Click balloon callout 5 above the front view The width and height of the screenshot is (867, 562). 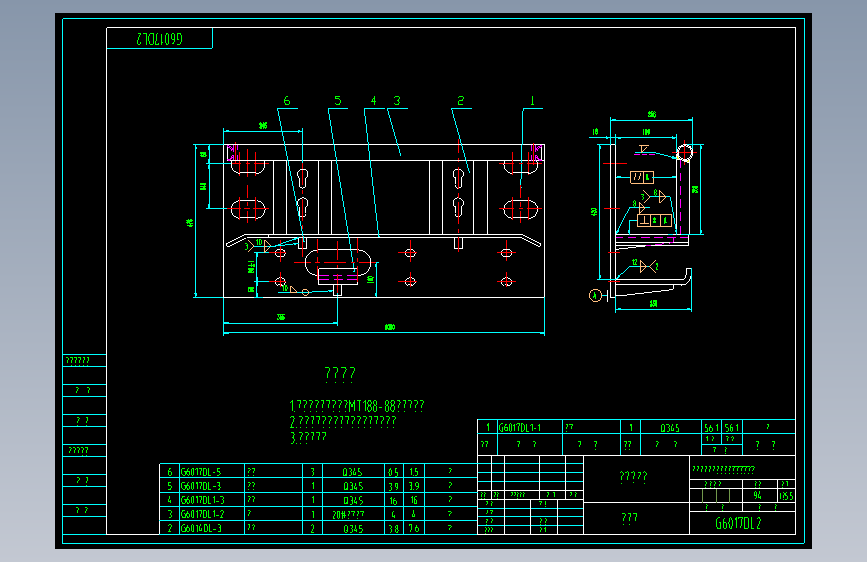(338, 101)
